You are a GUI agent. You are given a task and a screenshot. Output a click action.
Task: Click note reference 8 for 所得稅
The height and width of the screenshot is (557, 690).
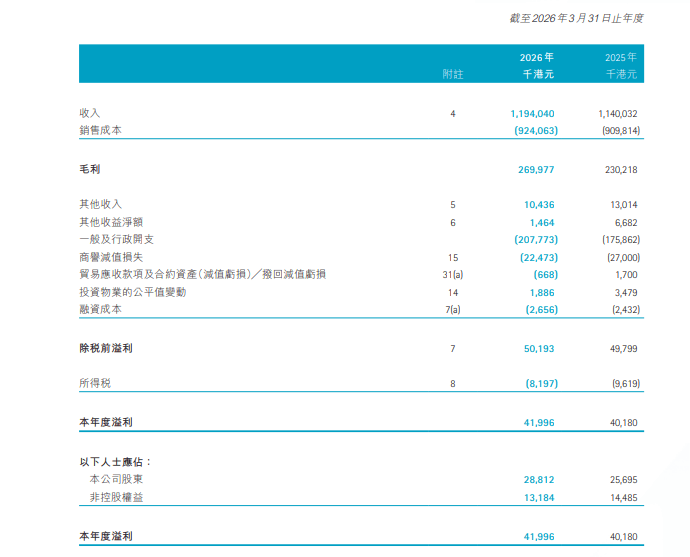click(453, 384)
